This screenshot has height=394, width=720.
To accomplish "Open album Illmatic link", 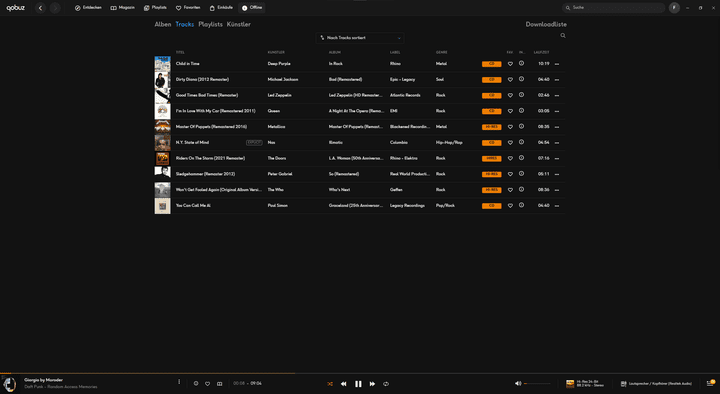I will pos(336,142).
